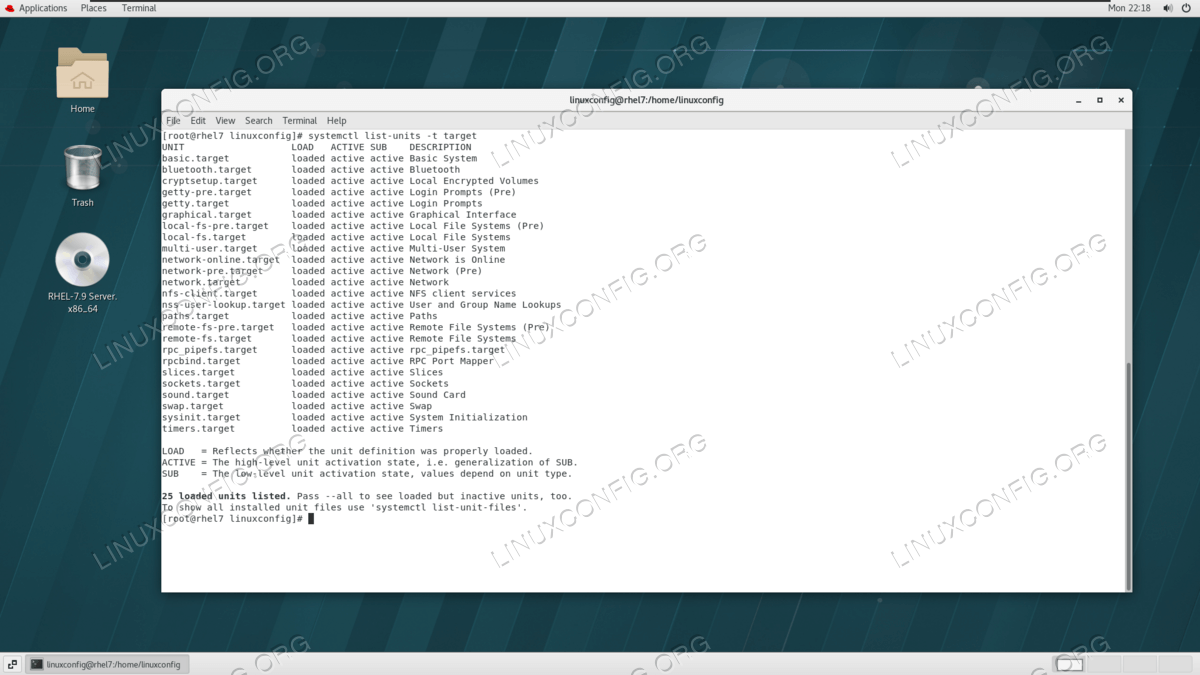Click the 'network-online.target' unit name
Image resolution: width=1200 pixels, height=675 pixels.
(x=221, y=260)
